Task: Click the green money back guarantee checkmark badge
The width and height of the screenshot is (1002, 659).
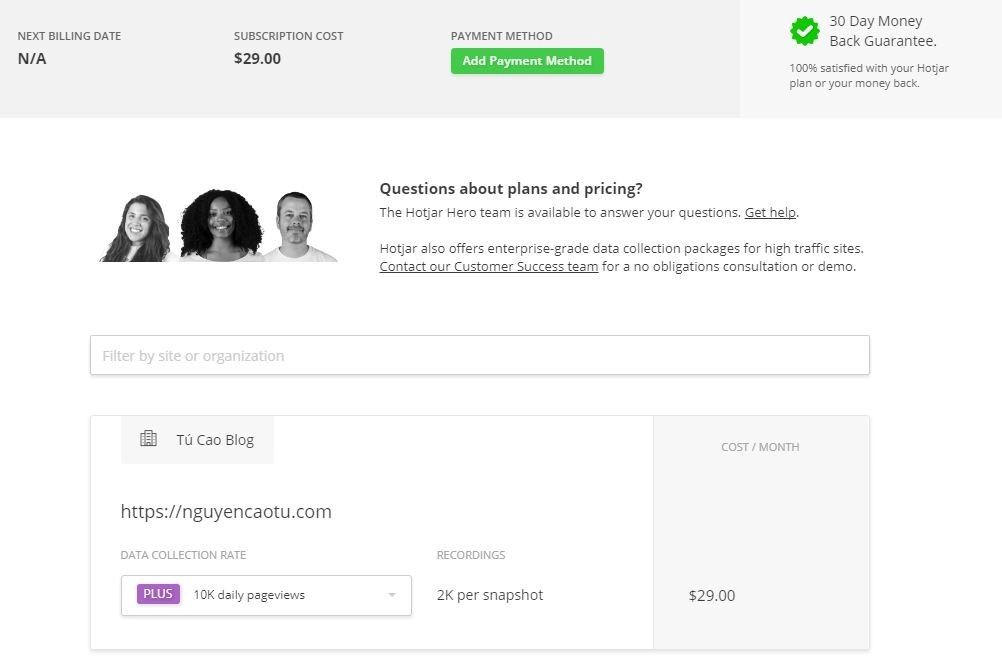Action: (804, 31)
